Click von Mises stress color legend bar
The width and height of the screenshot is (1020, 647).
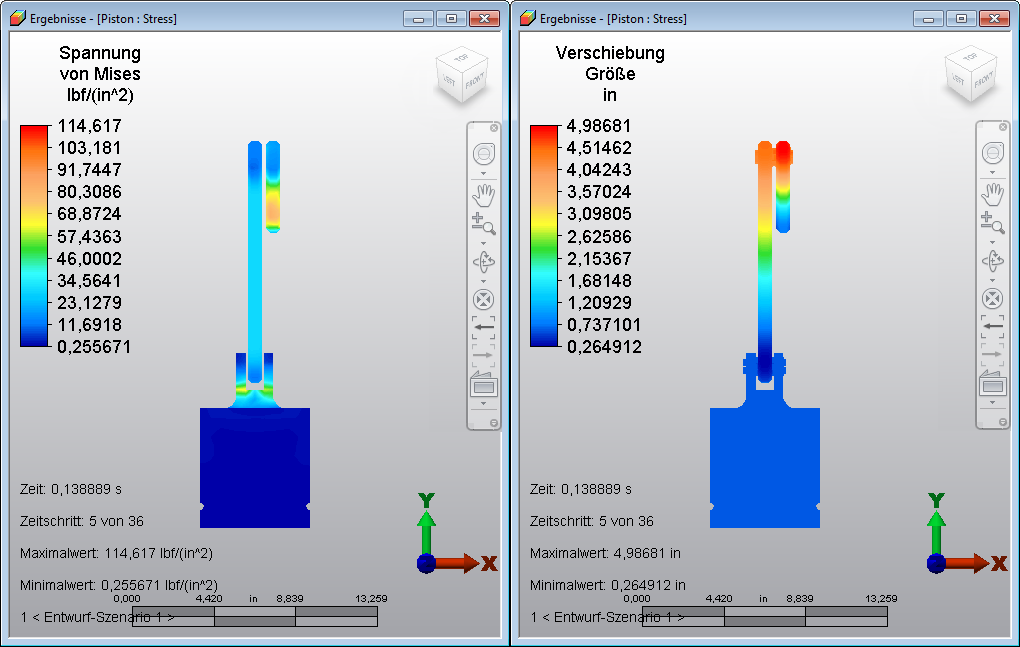(x=34, y=236)
